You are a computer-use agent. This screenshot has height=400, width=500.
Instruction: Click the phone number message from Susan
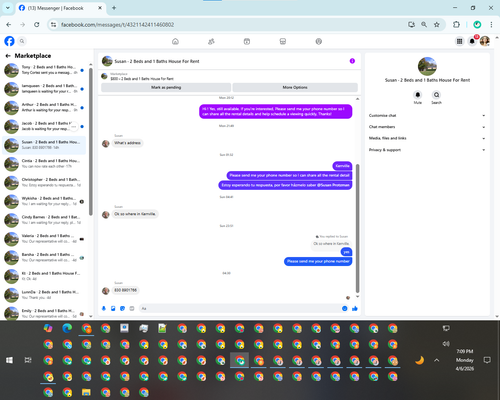[125, 290]
